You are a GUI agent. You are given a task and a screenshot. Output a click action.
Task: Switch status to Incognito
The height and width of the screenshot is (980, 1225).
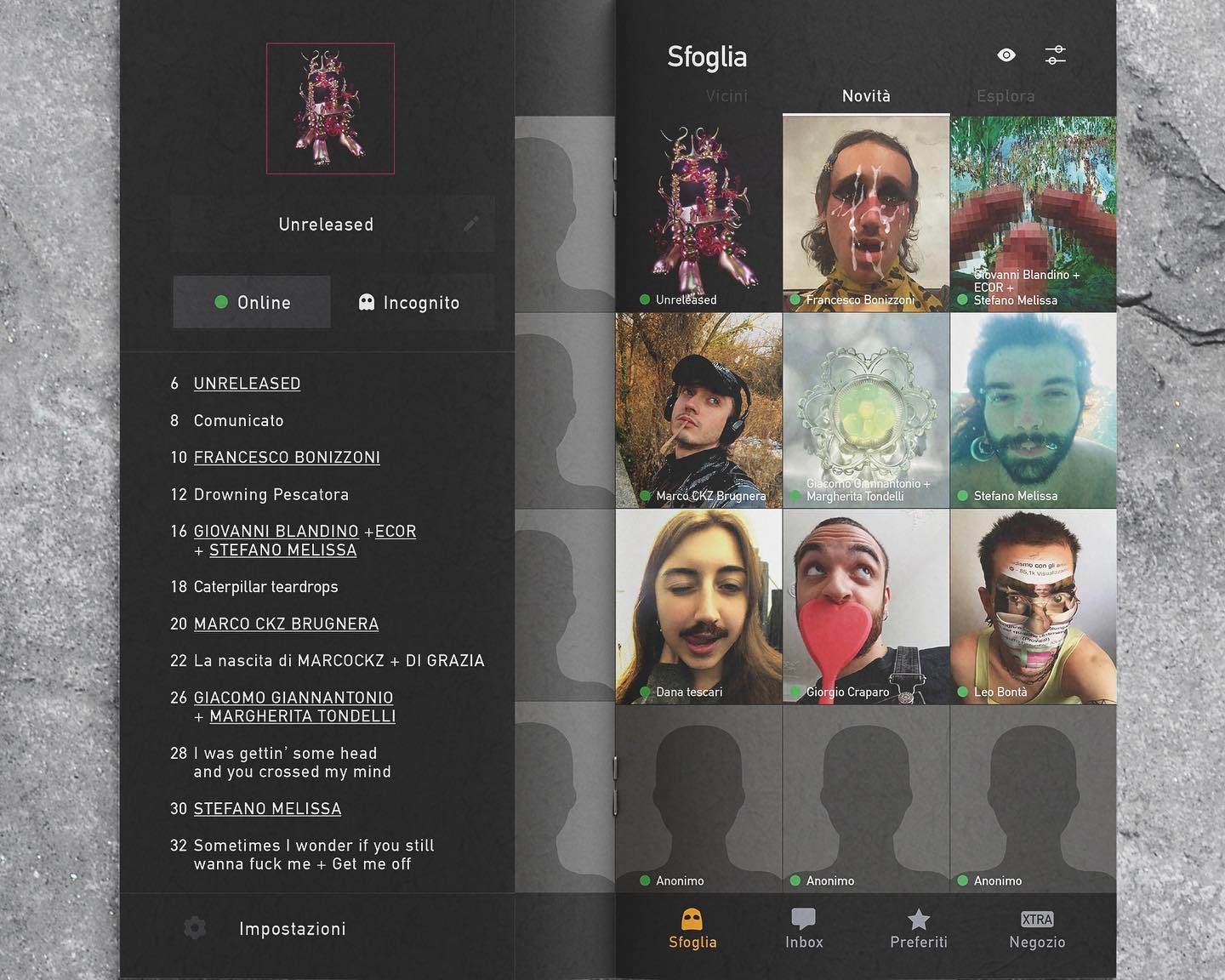(409, 302)
